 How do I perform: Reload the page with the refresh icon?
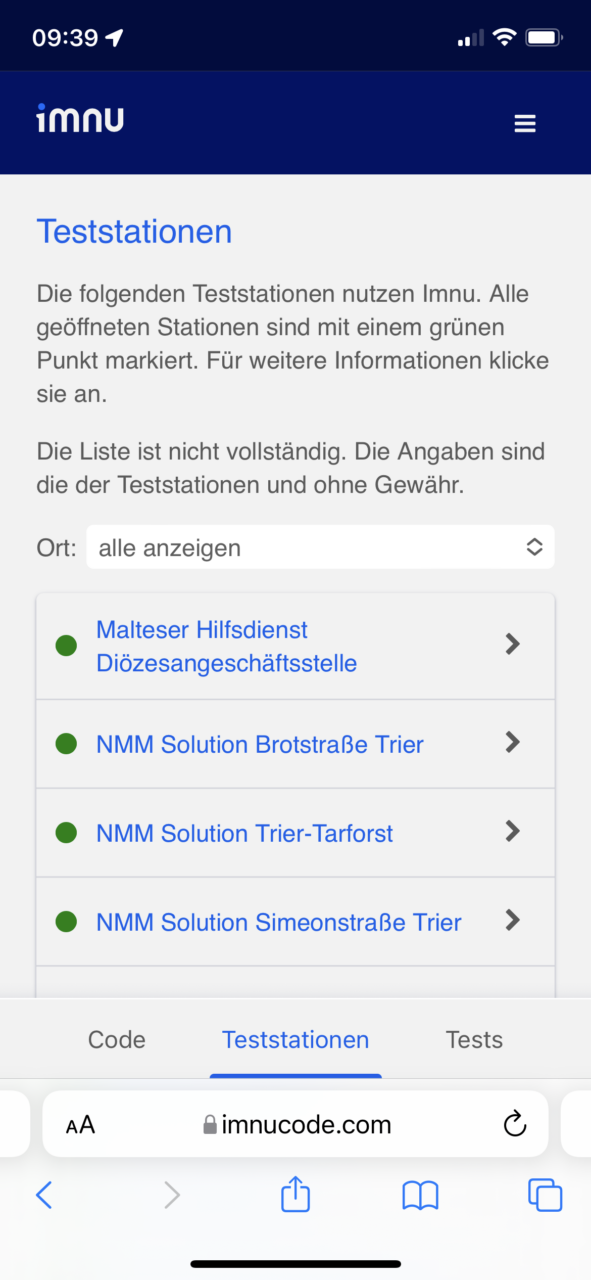514,1124
